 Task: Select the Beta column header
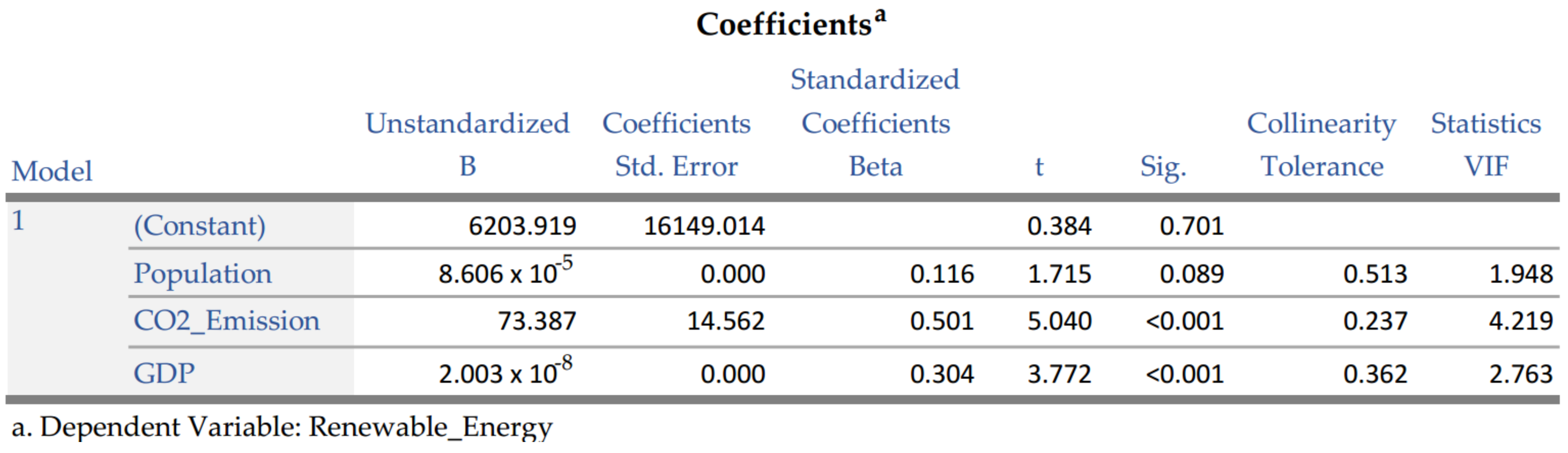tap(875, 167)
